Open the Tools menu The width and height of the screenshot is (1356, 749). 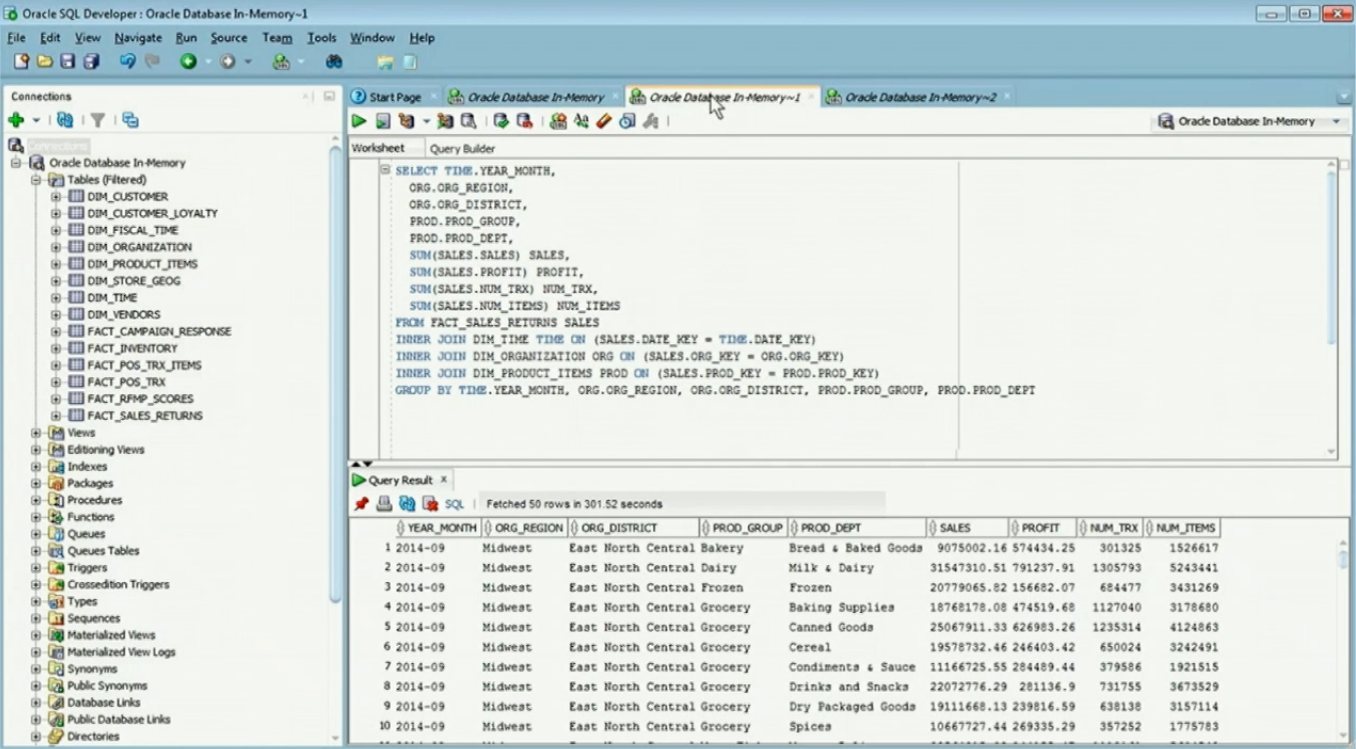click(x=322, y=38)
